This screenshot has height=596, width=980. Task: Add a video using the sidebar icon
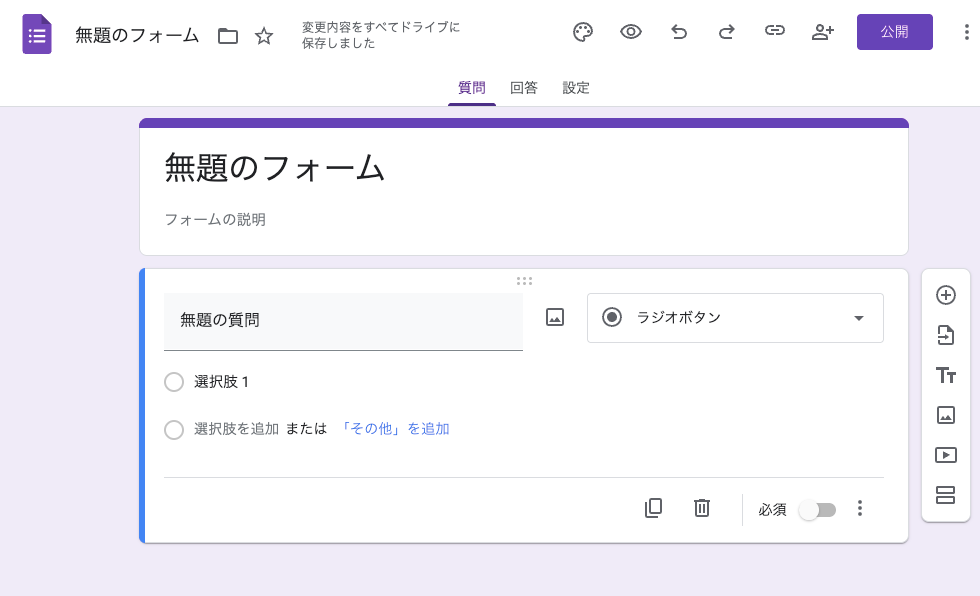pyautogui.click(x=945, y=455)
